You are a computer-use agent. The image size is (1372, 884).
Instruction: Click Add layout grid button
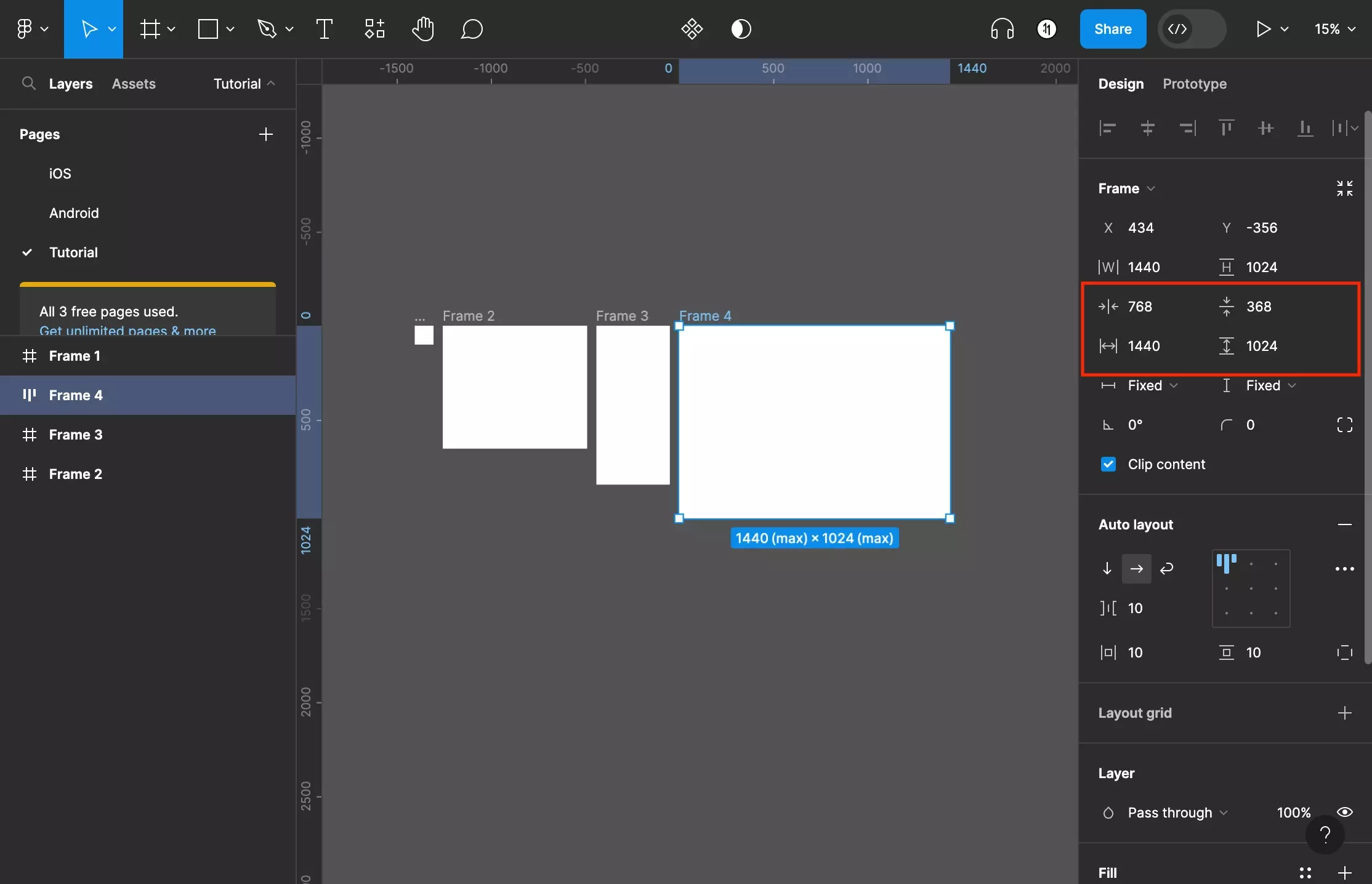point(1346,713)
